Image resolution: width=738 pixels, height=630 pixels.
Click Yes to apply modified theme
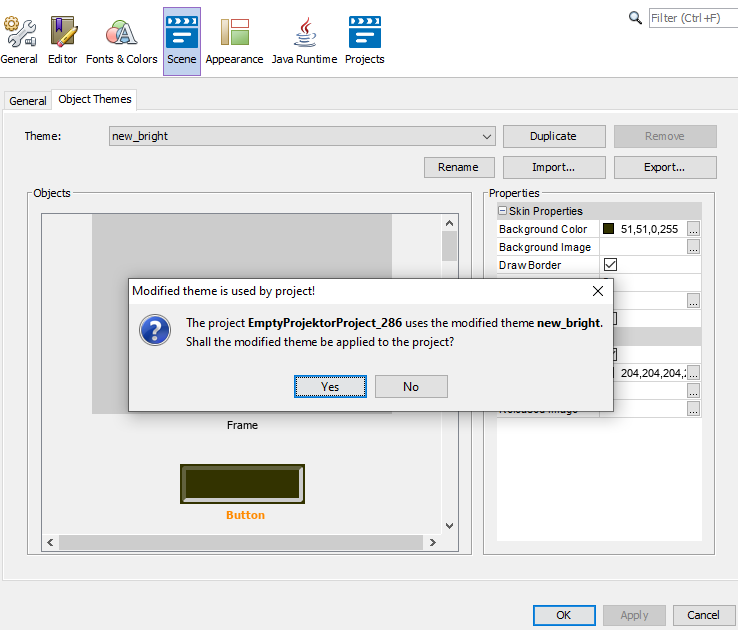(x=330, y=387)
